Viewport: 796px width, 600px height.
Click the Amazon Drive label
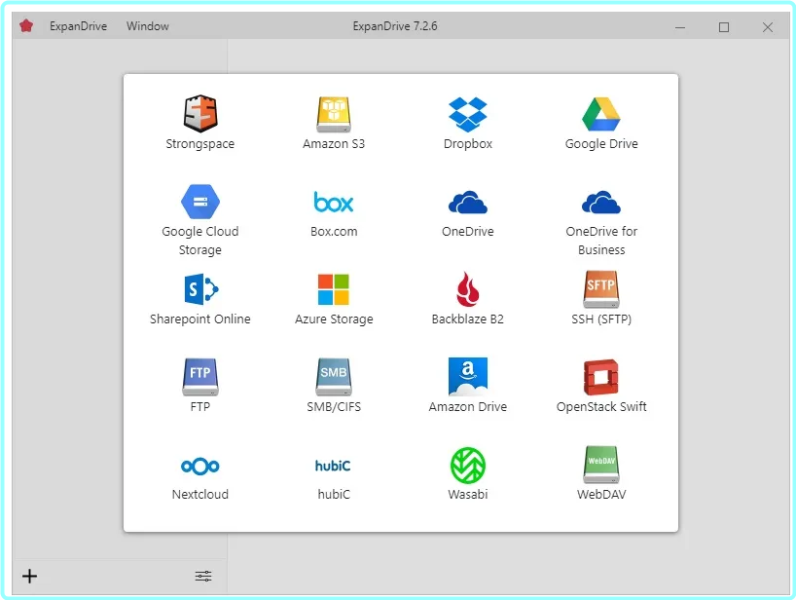[x=468, y=407]
